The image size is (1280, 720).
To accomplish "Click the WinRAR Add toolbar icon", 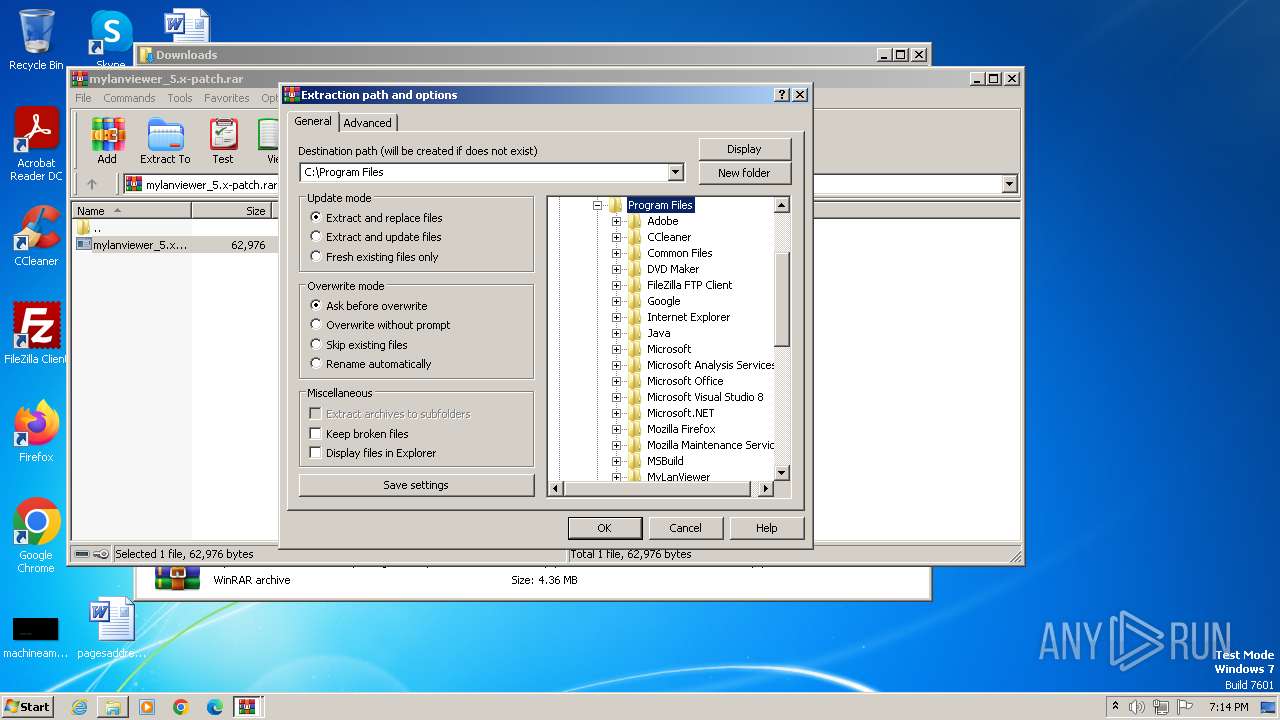I will pyautogui.click(x=107, y=141).
